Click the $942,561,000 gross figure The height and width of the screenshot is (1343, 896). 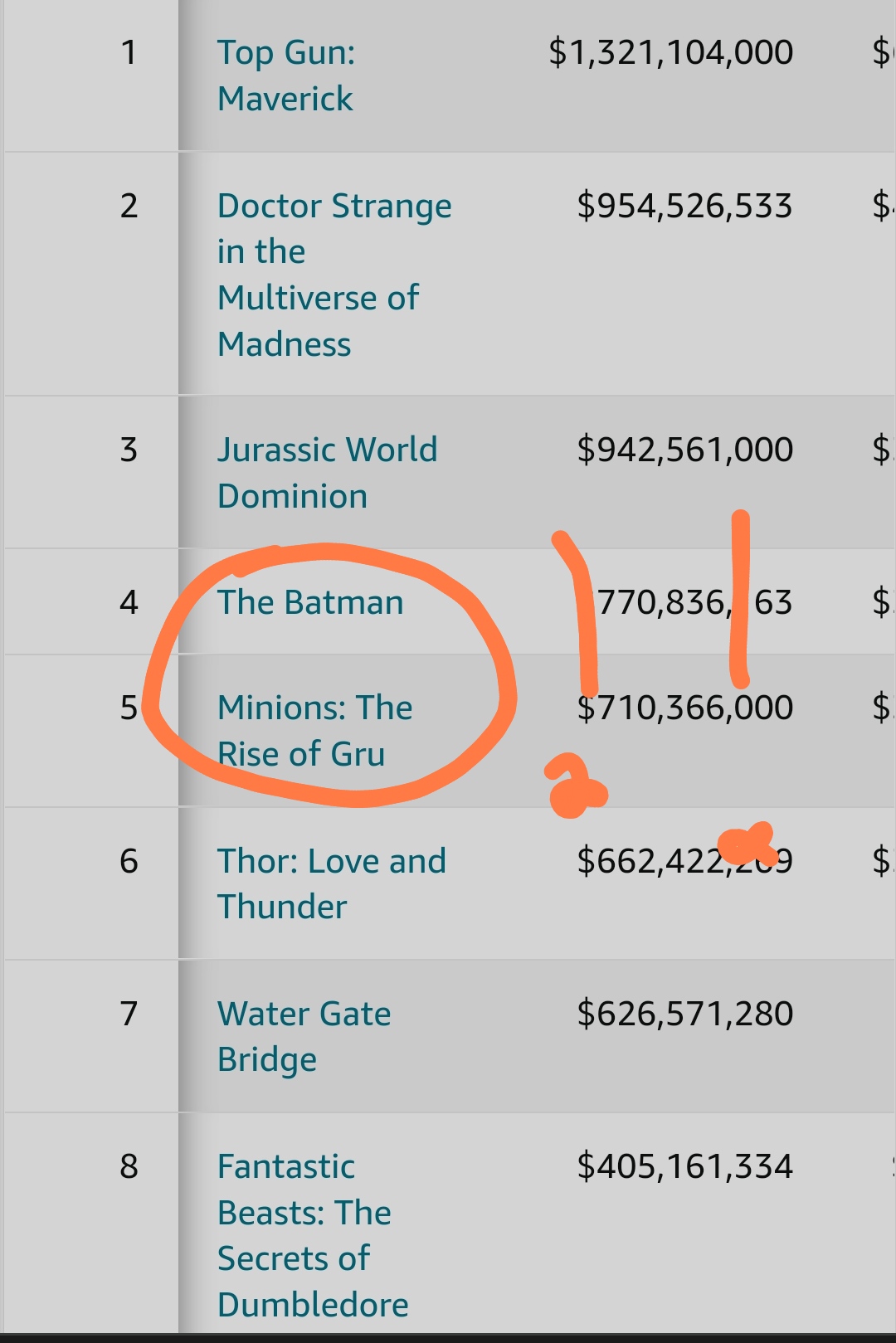pyautogui.click(x=684, y=450)
